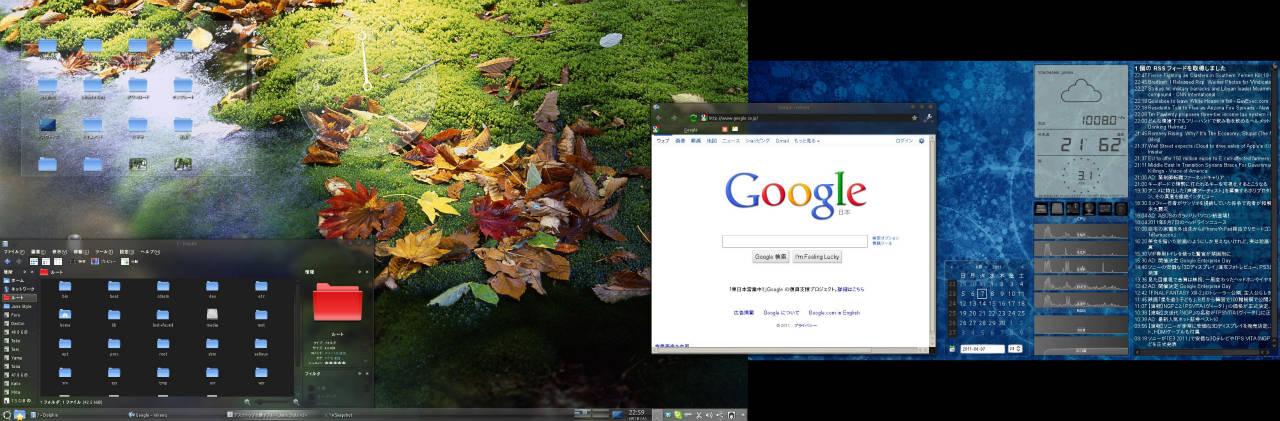
Task: Open Google 画像 link in top navigation
Action: click(x=679, y=141)
